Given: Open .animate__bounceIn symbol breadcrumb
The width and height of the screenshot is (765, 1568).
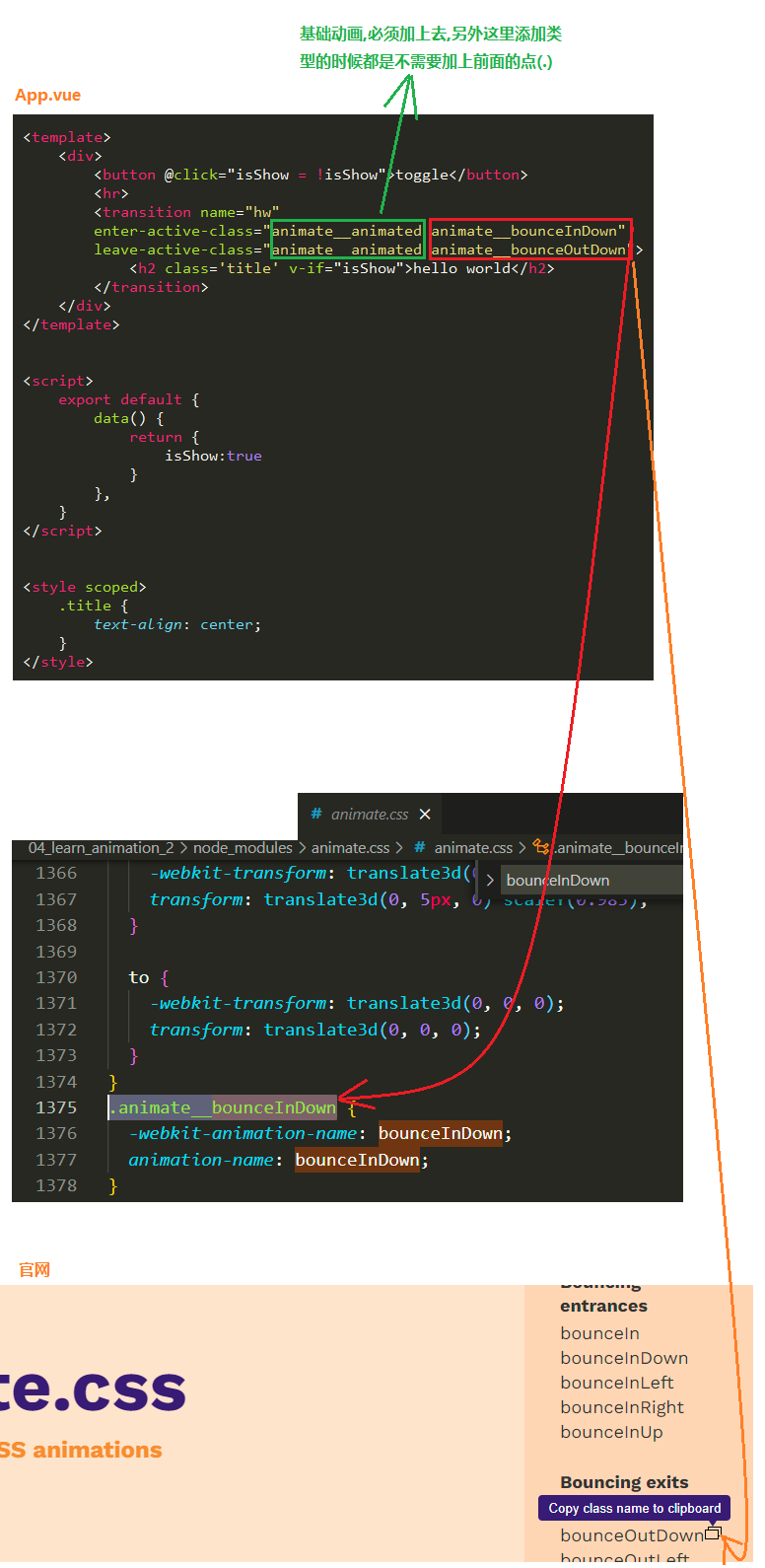Looking at the screenshot, I should [617, 848].
